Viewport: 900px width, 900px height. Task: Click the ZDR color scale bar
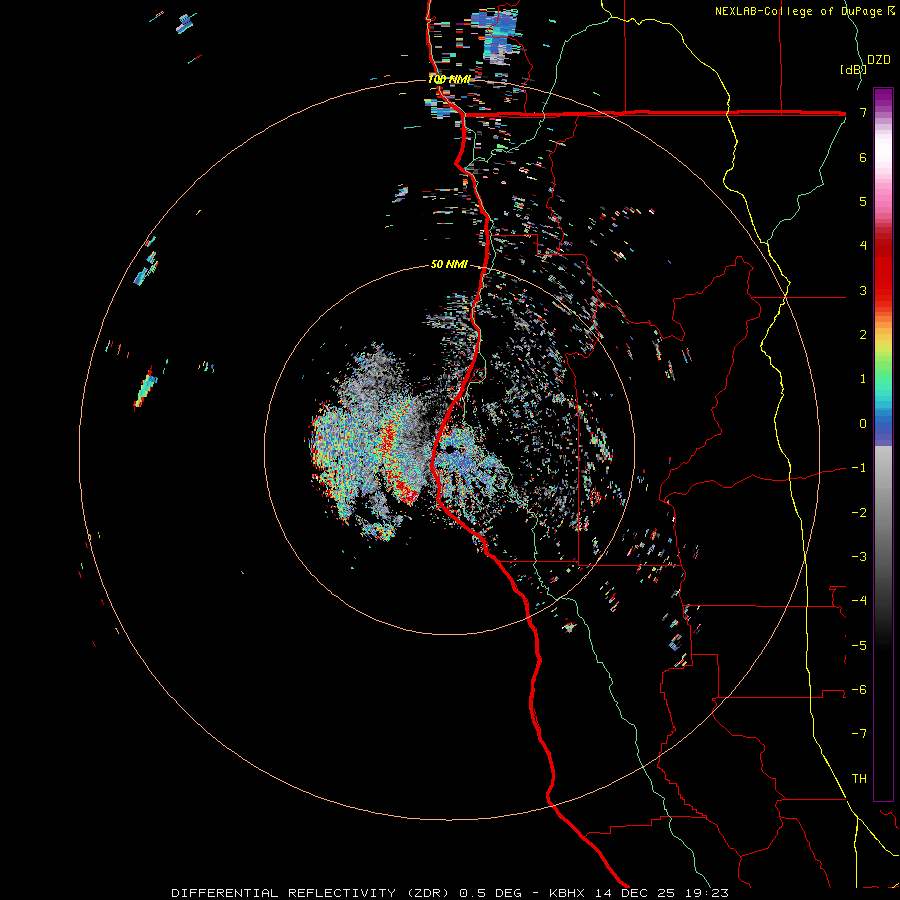[883, 444]
